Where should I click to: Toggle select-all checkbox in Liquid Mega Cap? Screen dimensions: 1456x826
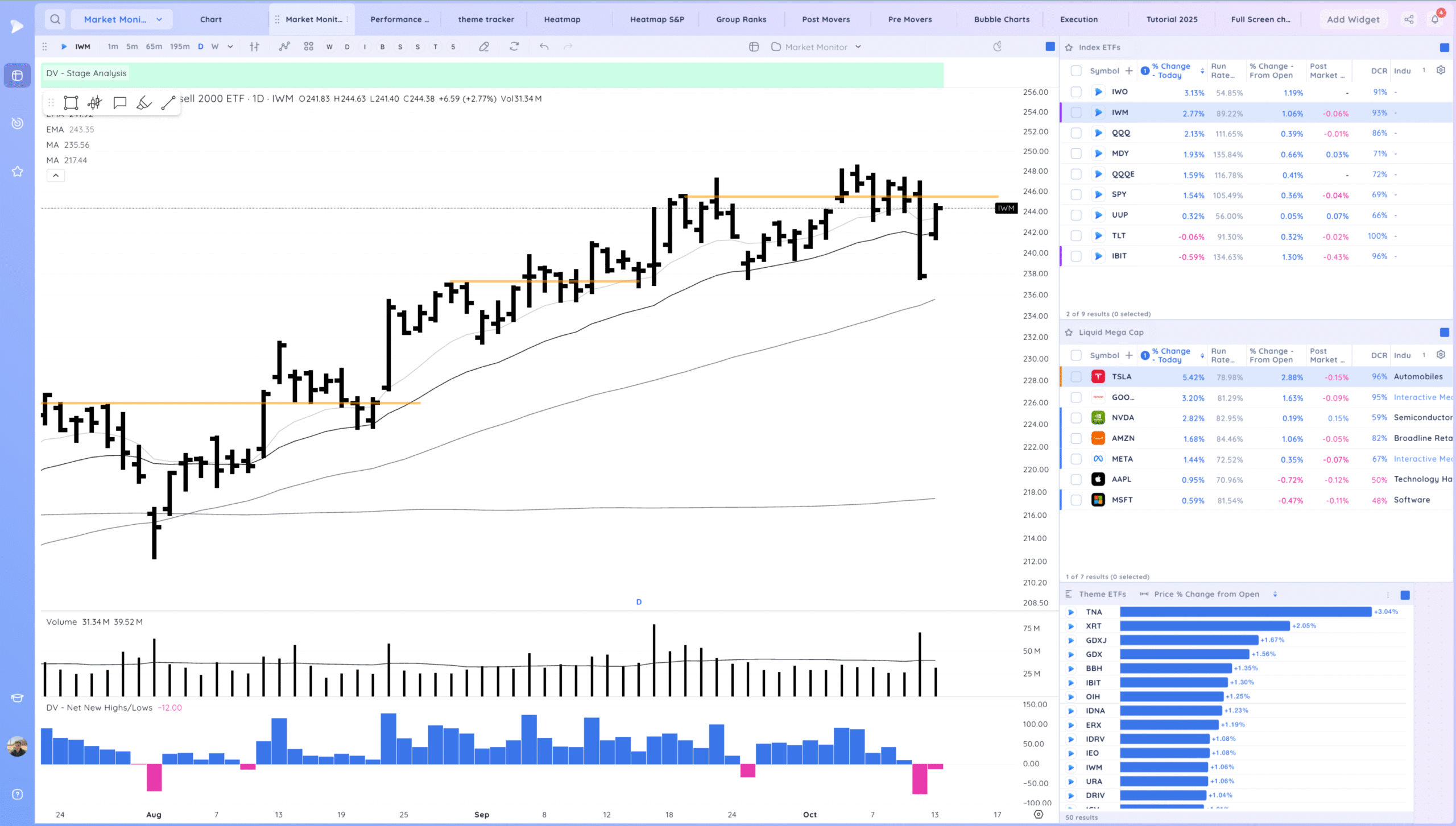pos(1076,355)
